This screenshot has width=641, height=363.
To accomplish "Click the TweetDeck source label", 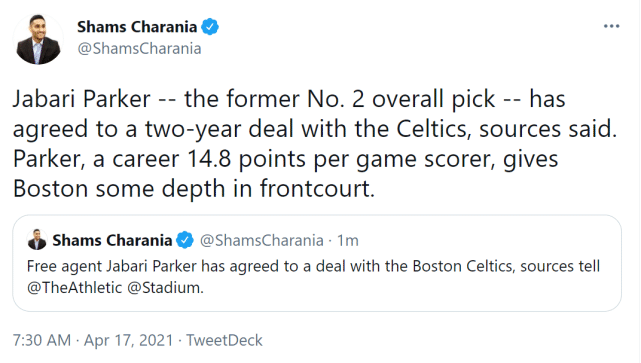I will tap(224, 340).
